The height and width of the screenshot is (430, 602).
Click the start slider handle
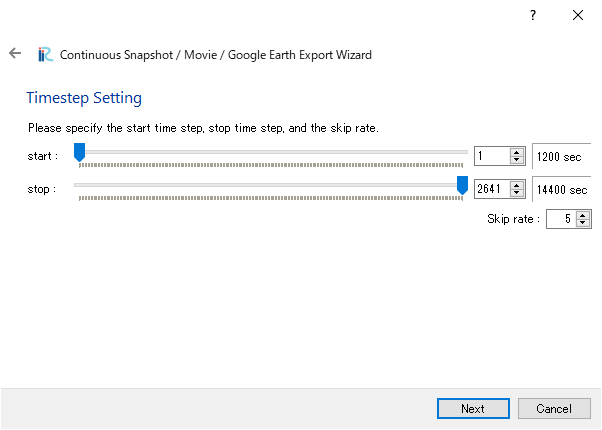coord(79,152)
